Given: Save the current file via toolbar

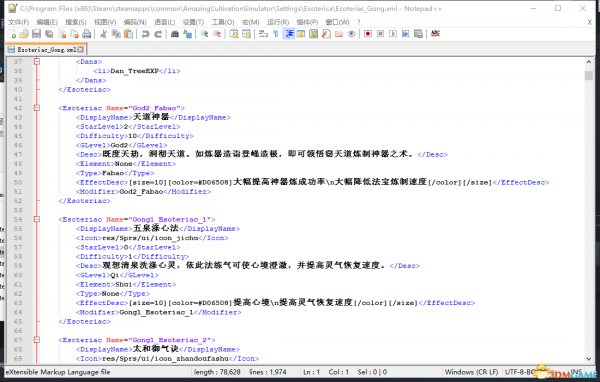Looking at the screenshot, I should pos(36,34).
